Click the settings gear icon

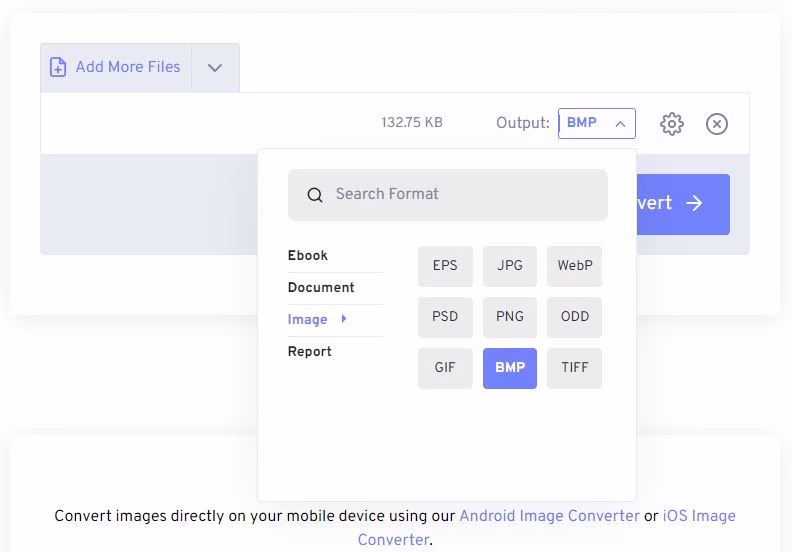[672, 124]
